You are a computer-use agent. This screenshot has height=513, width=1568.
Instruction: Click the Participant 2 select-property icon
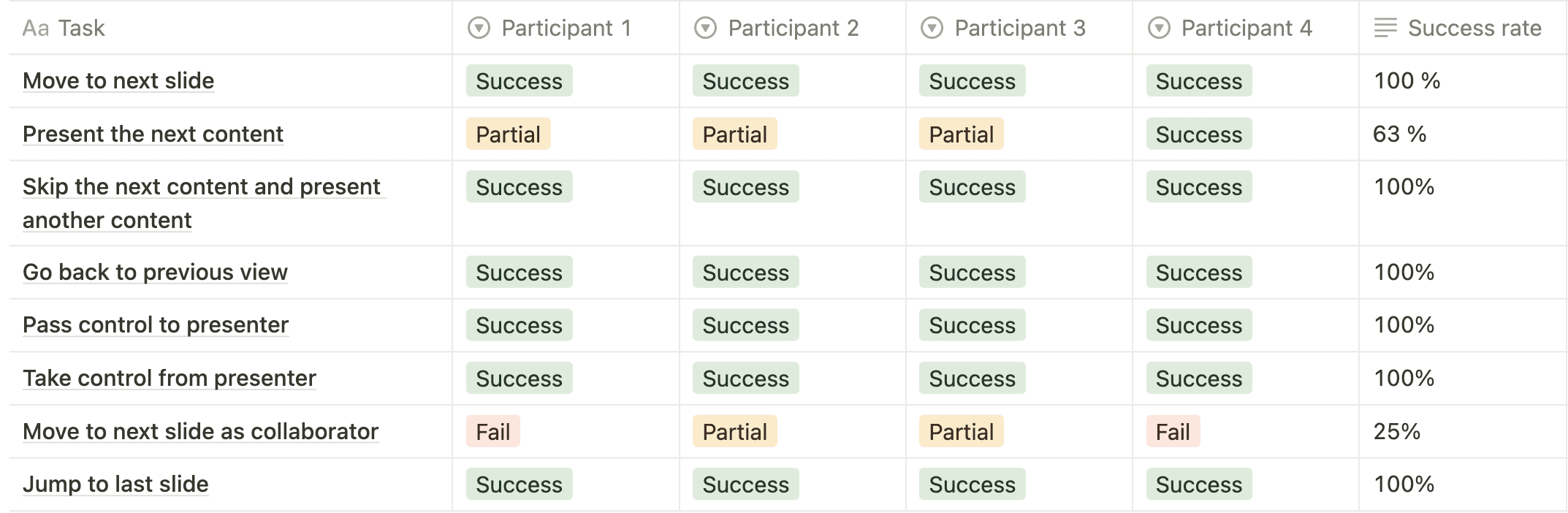[x=705, y=28]
